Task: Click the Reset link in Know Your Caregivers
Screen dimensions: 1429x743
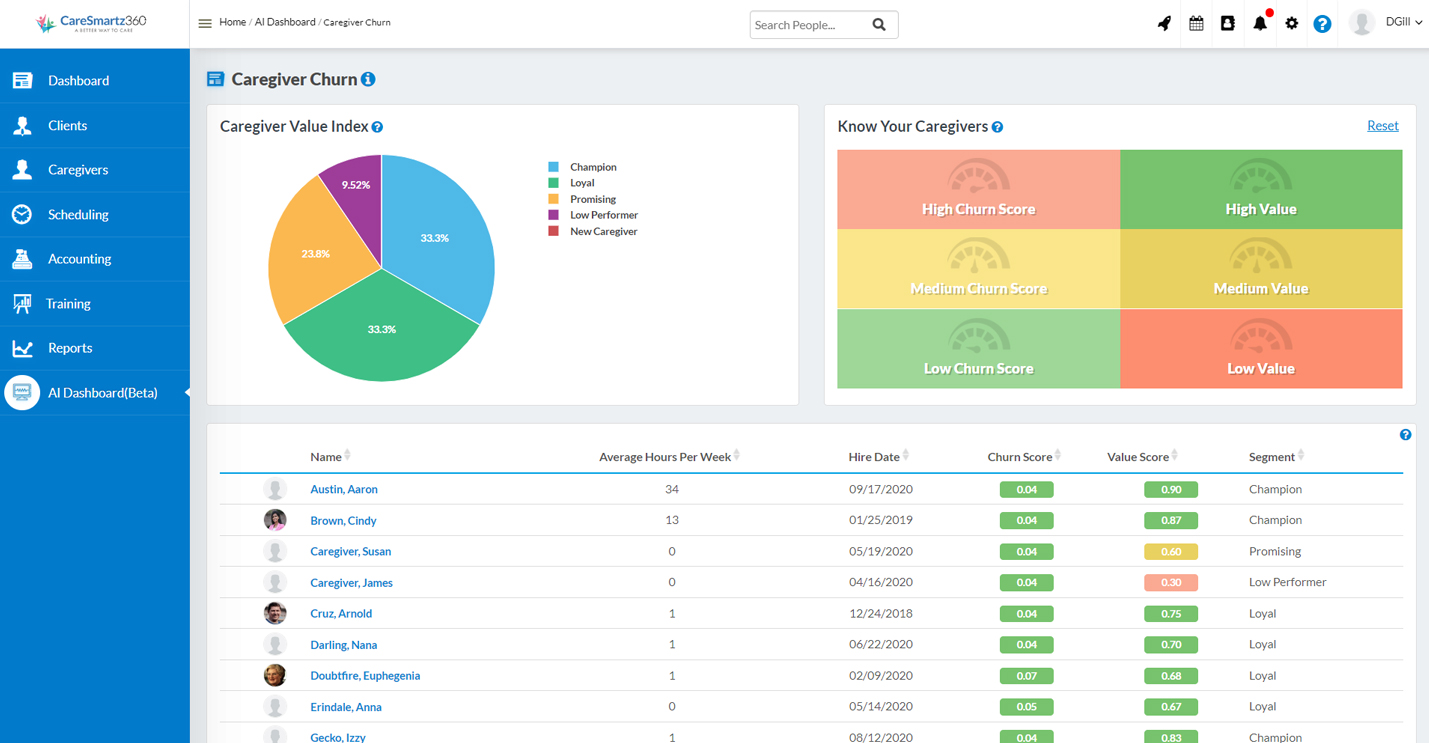Action: (x=1382, y=125)
